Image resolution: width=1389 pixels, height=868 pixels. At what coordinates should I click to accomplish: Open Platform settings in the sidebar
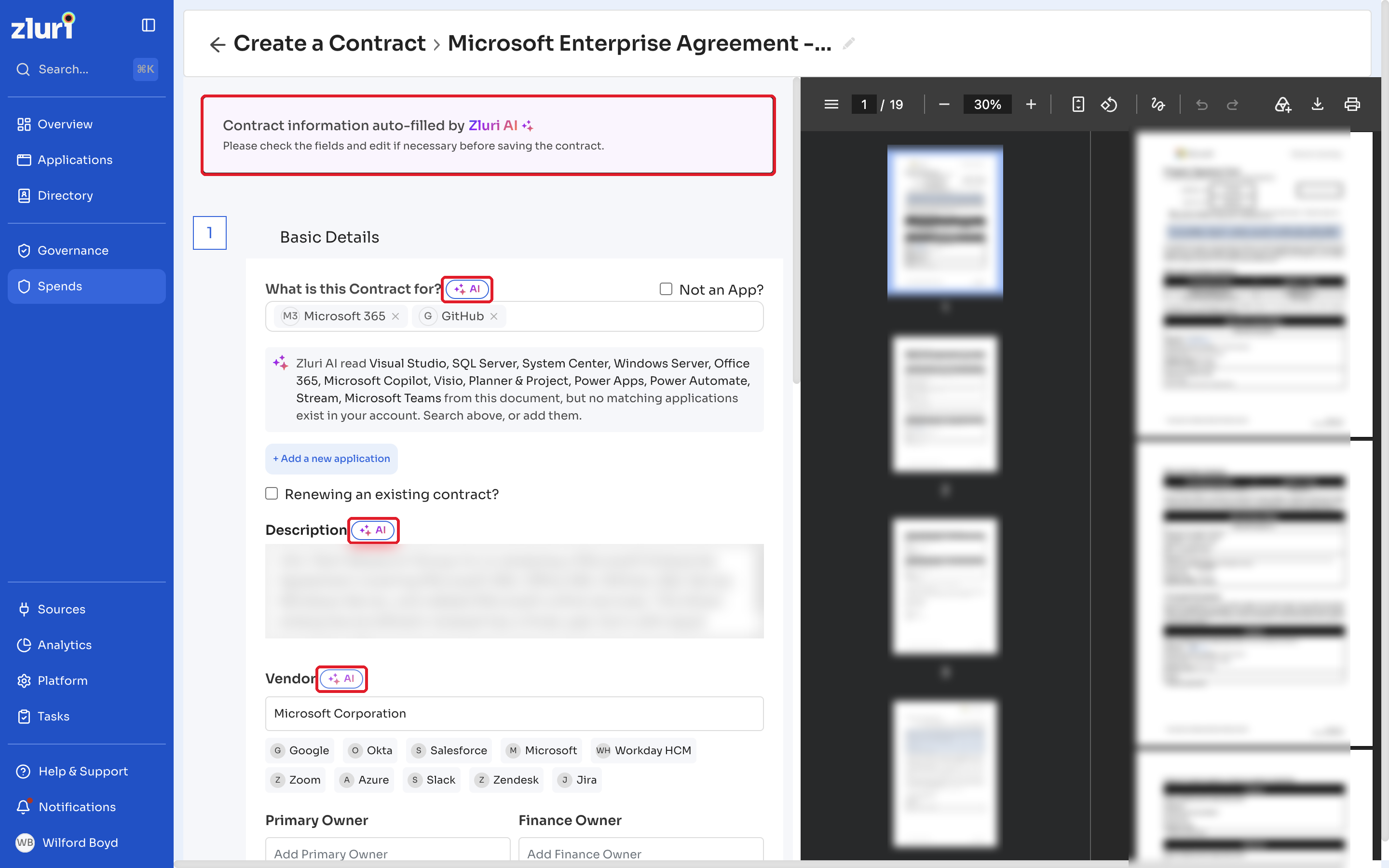point(87,680)
